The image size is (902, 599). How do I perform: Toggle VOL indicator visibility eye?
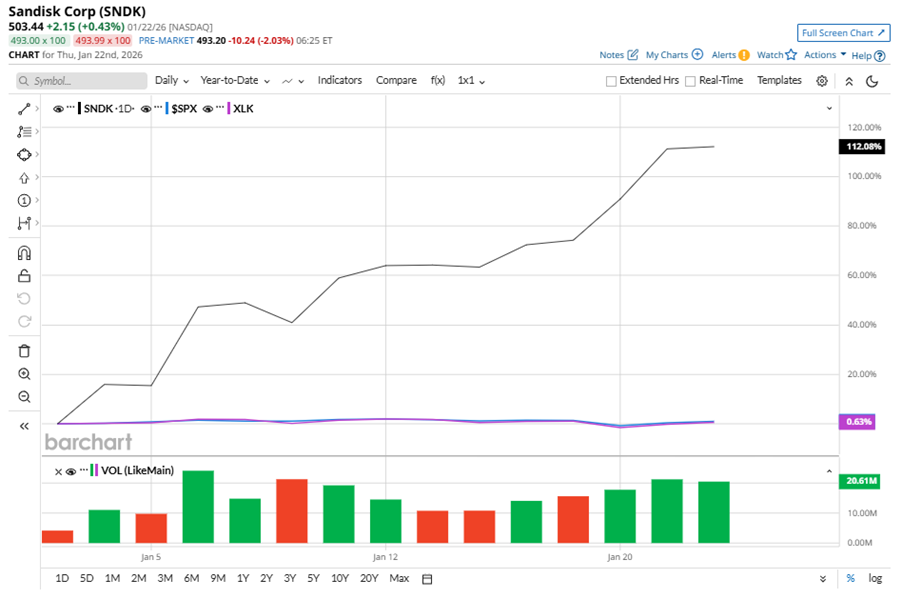[x=71, y=472]
